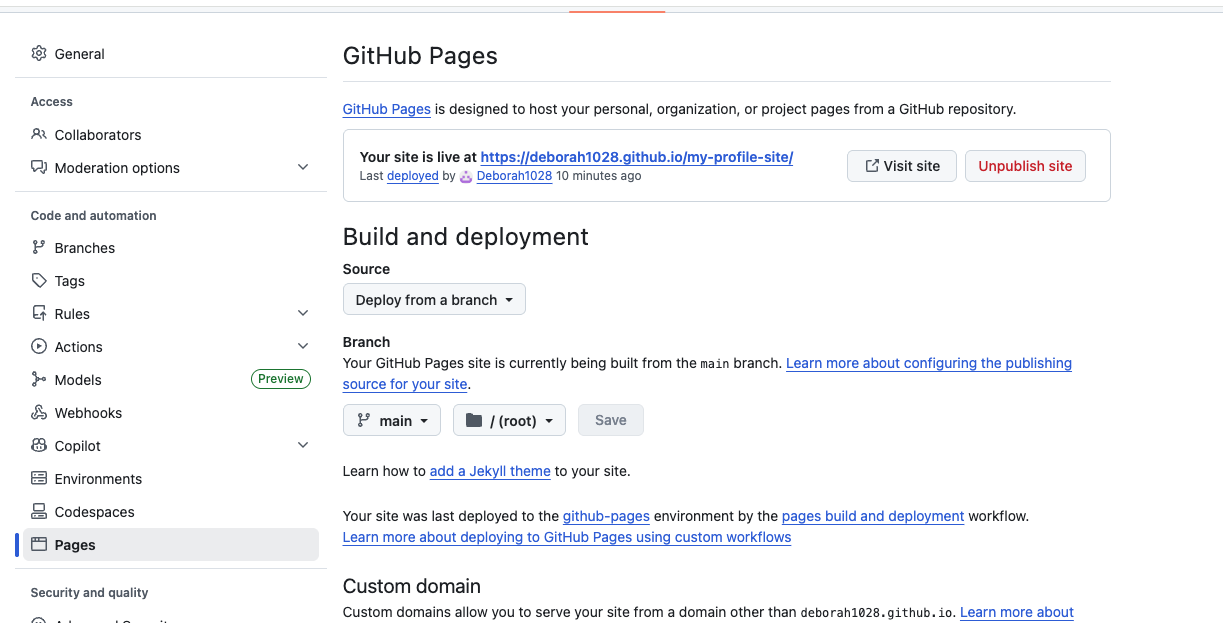This screenshot has width=1223, height=623.
Task: Click the Security and quality section label
Action: point(89,593)
